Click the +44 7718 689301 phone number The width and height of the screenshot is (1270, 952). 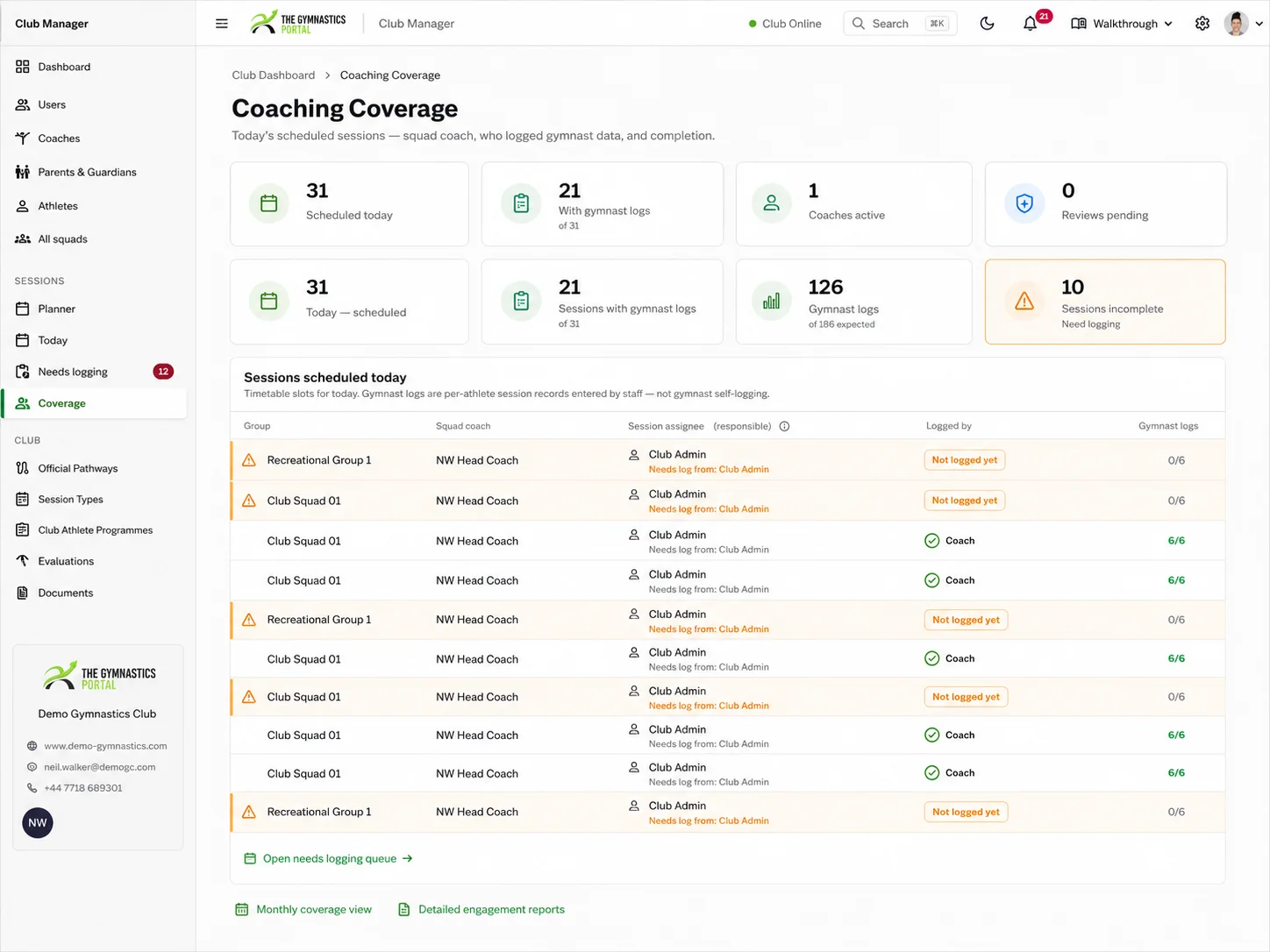click(83, 788)
